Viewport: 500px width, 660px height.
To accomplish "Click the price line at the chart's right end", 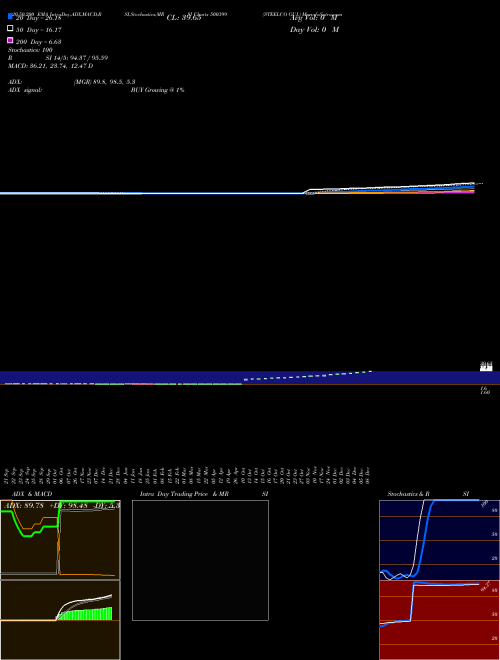I will (x=472, y=184).
